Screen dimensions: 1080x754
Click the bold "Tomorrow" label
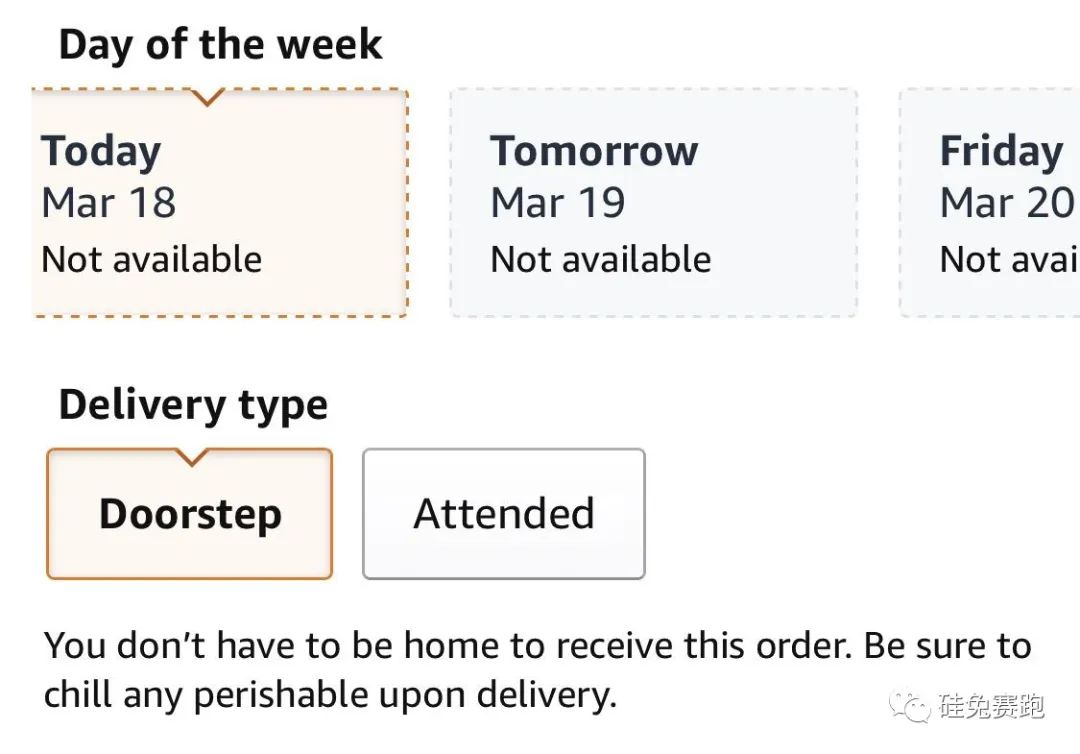point(594,151)
